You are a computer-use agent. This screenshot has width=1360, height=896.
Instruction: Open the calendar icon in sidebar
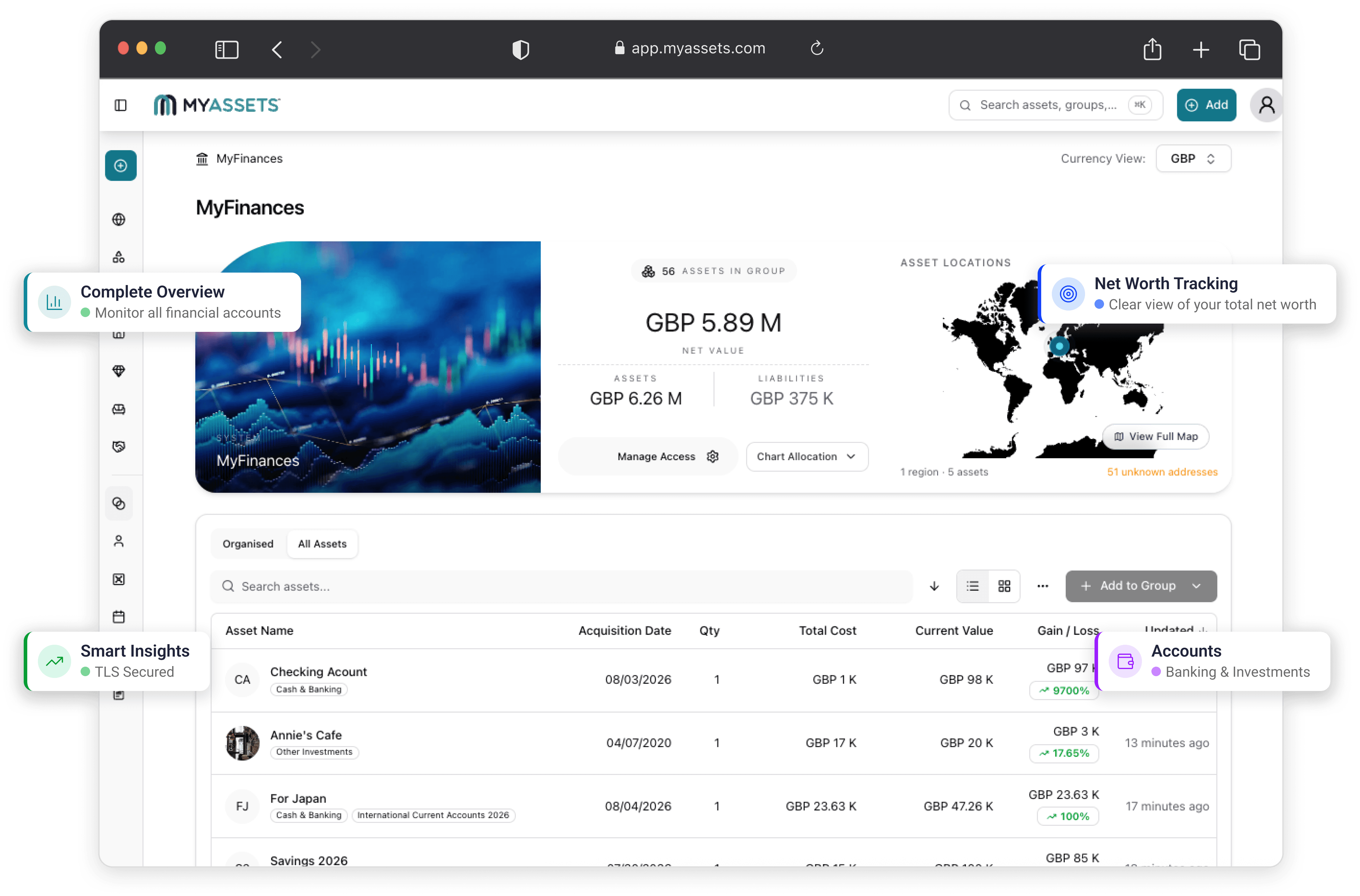119,617
